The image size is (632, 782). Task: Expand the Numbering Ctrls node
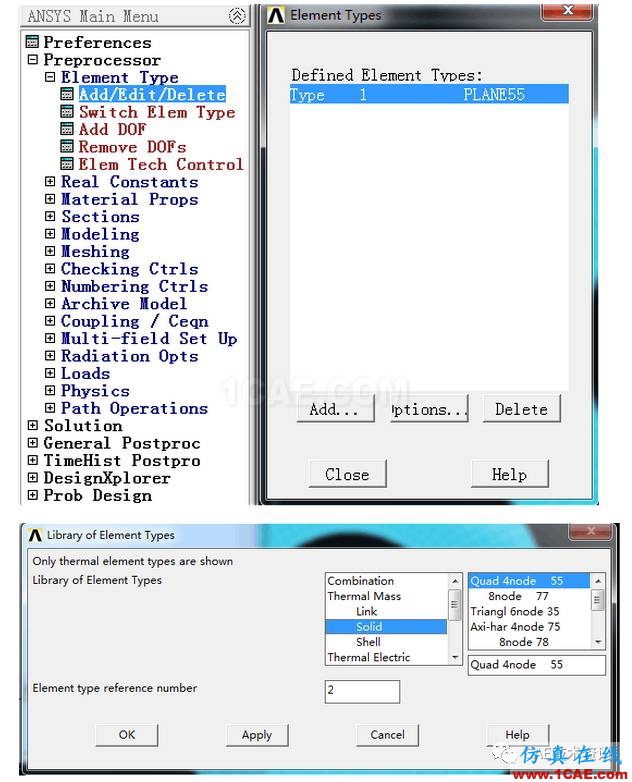[x=50, y=286]
